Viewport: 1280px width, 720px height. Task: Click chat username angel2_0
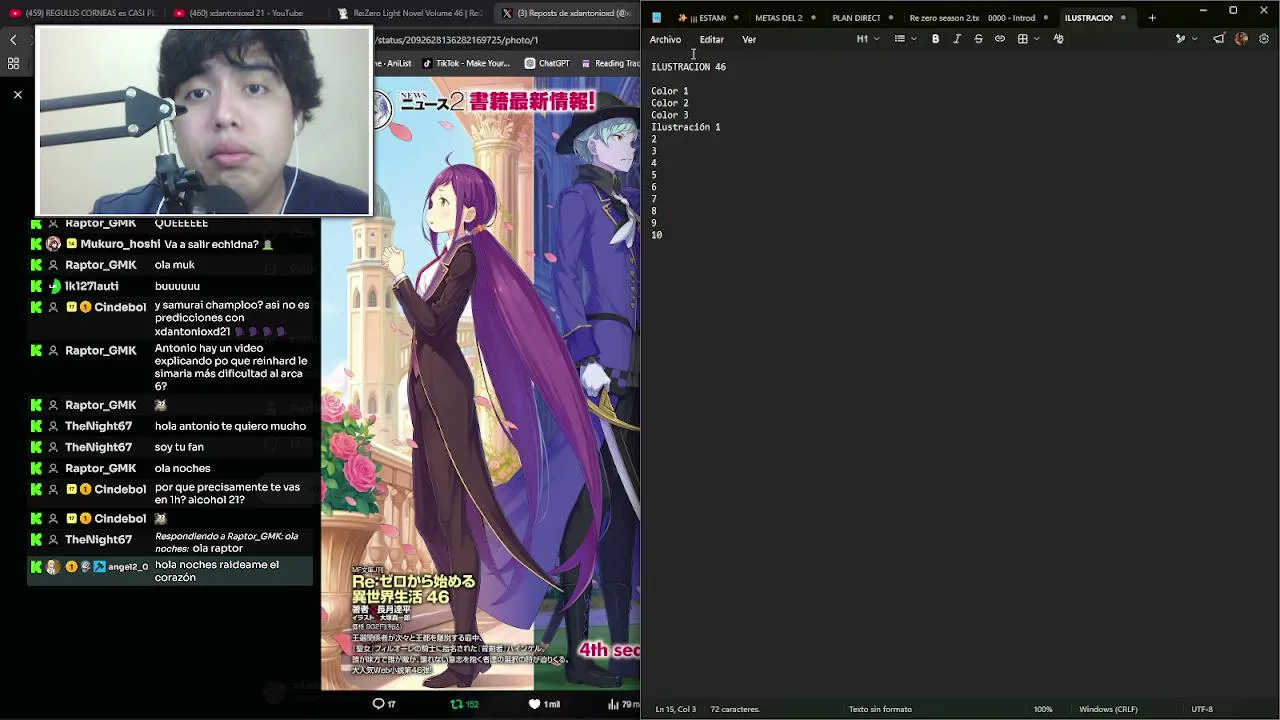[128, 567]
